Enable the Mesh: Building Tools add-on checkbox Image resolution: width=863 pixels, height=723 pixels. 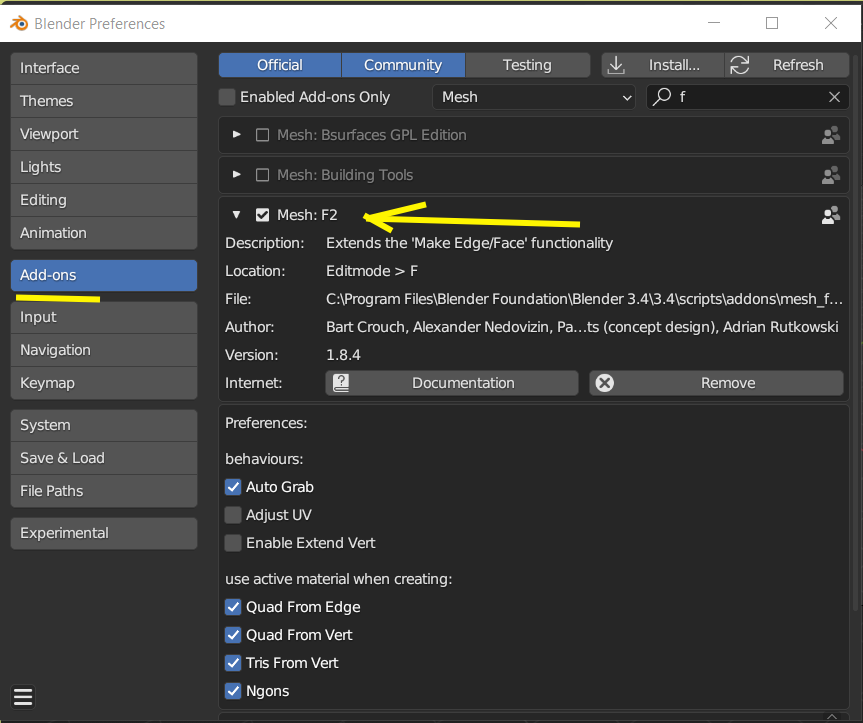tap(263, 175)
